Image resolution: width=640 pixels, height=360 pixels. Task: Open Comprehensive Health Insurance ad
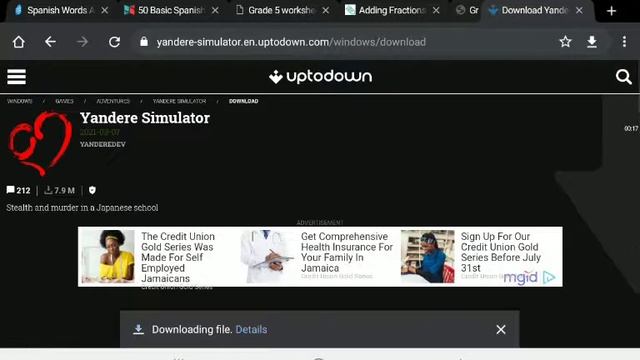(x=347, y=252)
